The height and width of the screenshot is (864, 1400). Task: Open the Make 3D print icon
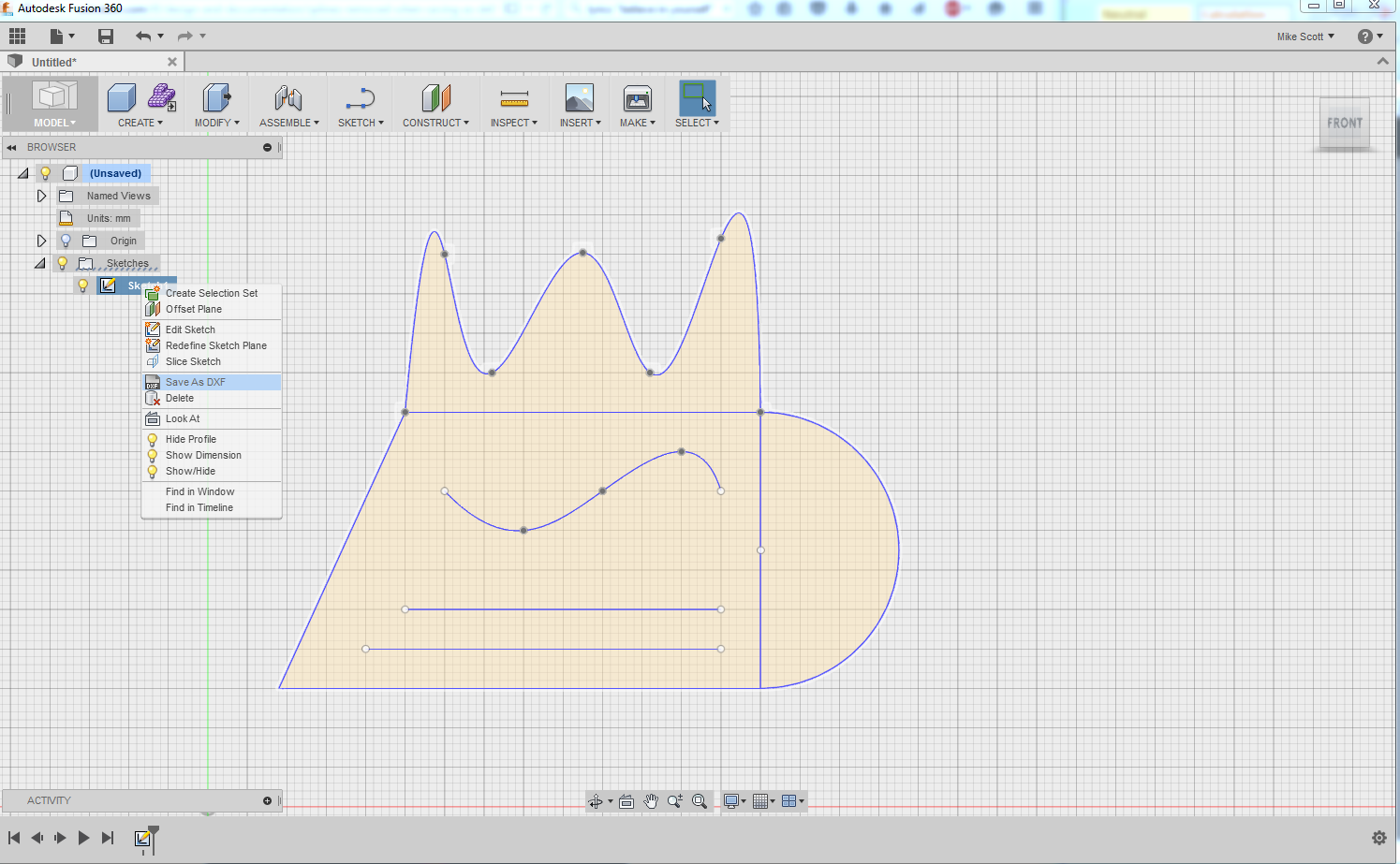pos(637,97)
